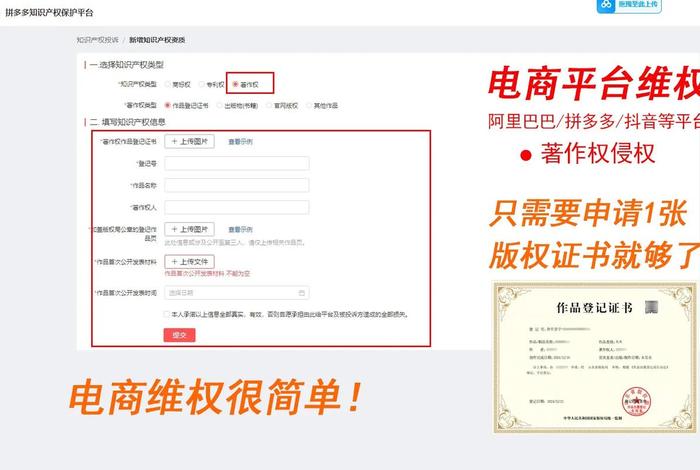The image size is (700, 470).
Task: Click the blue cloud upload icon at top
Action: pos(606,5)
